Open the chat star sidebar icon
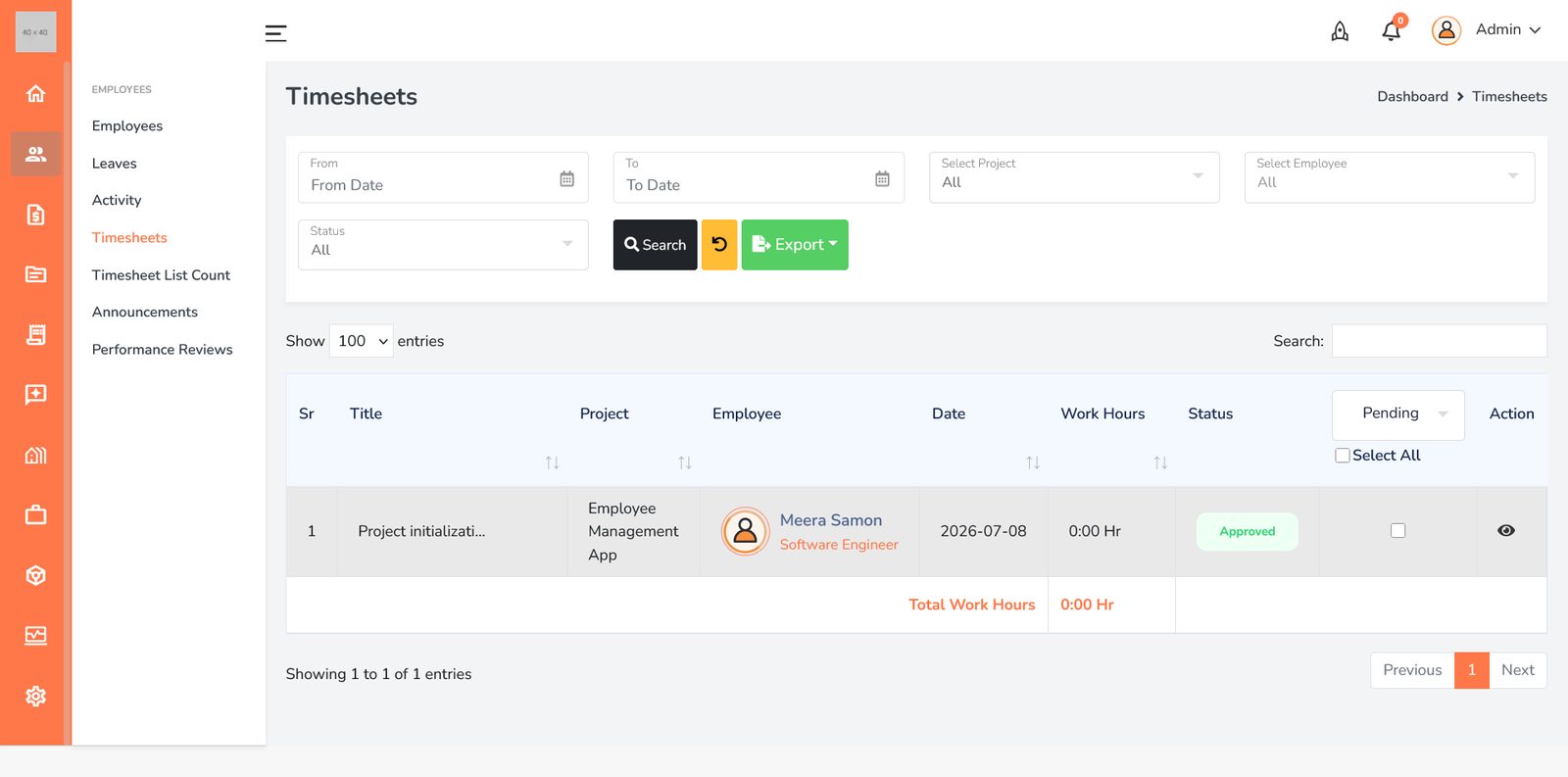1568x777 pixels. 35,395
